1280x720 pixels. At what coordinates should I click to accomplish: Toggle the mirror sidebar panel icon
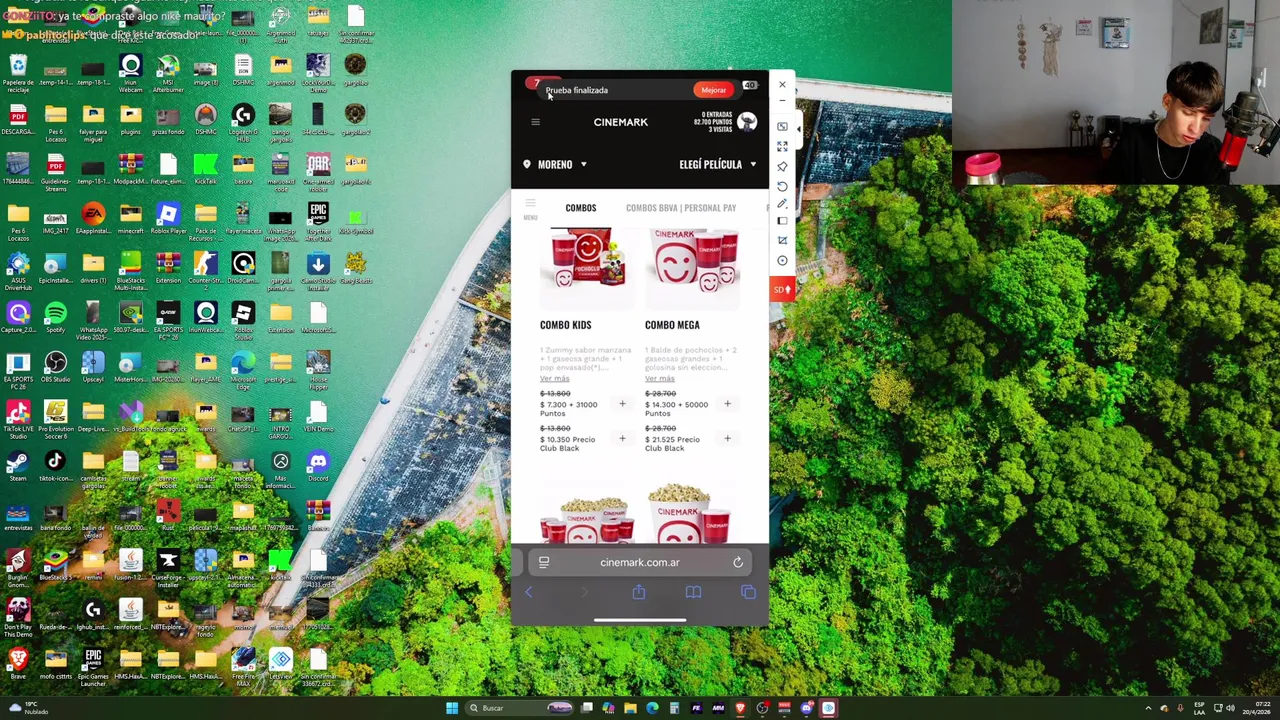pos(782,221)
